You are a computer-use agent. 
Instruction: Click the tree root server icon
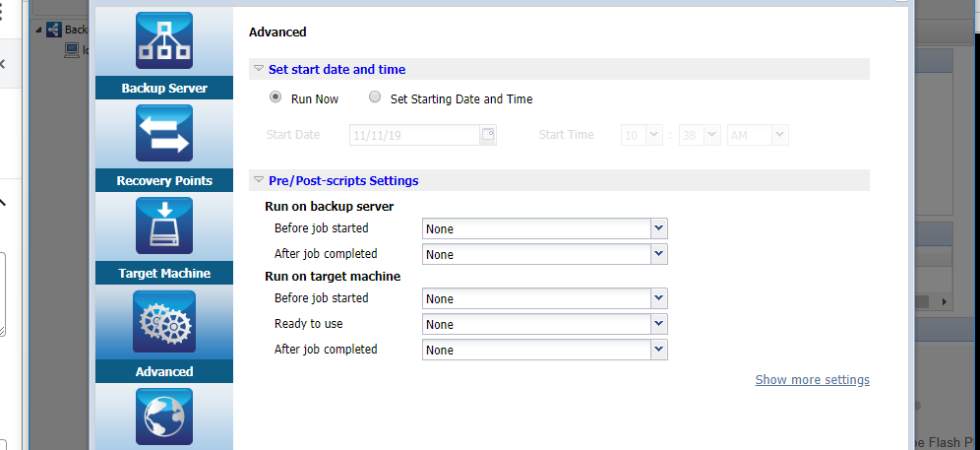[54, 30]
